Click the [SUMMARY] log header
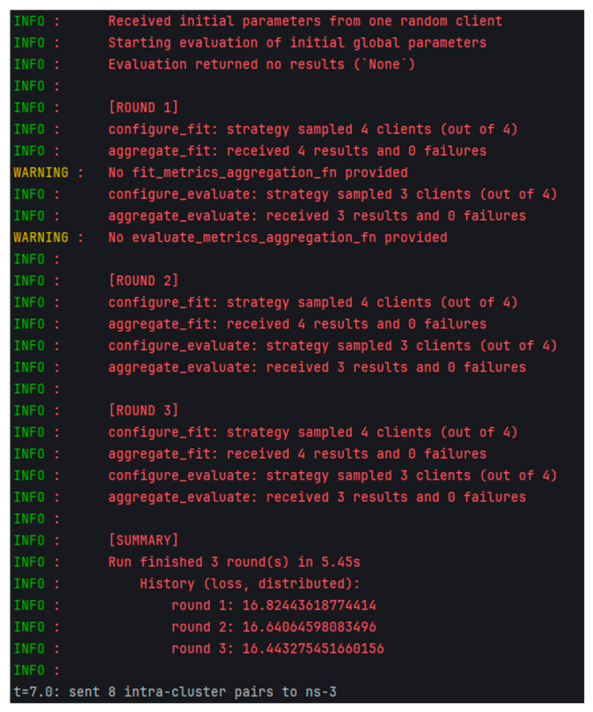The image size is (593, 712). [143, 540]
